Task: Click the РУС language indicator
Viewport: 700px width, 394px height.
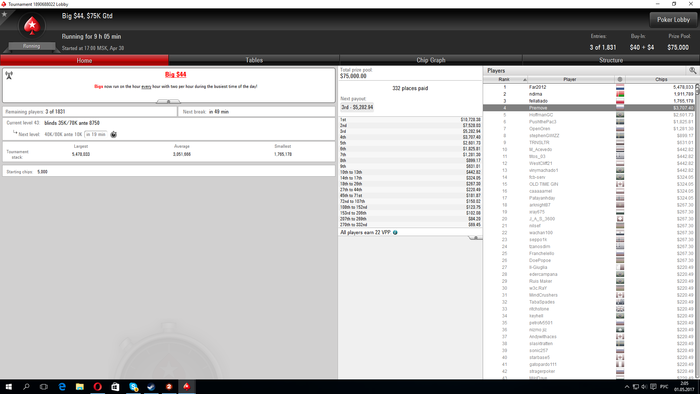Action: click(x=664, y=387)
